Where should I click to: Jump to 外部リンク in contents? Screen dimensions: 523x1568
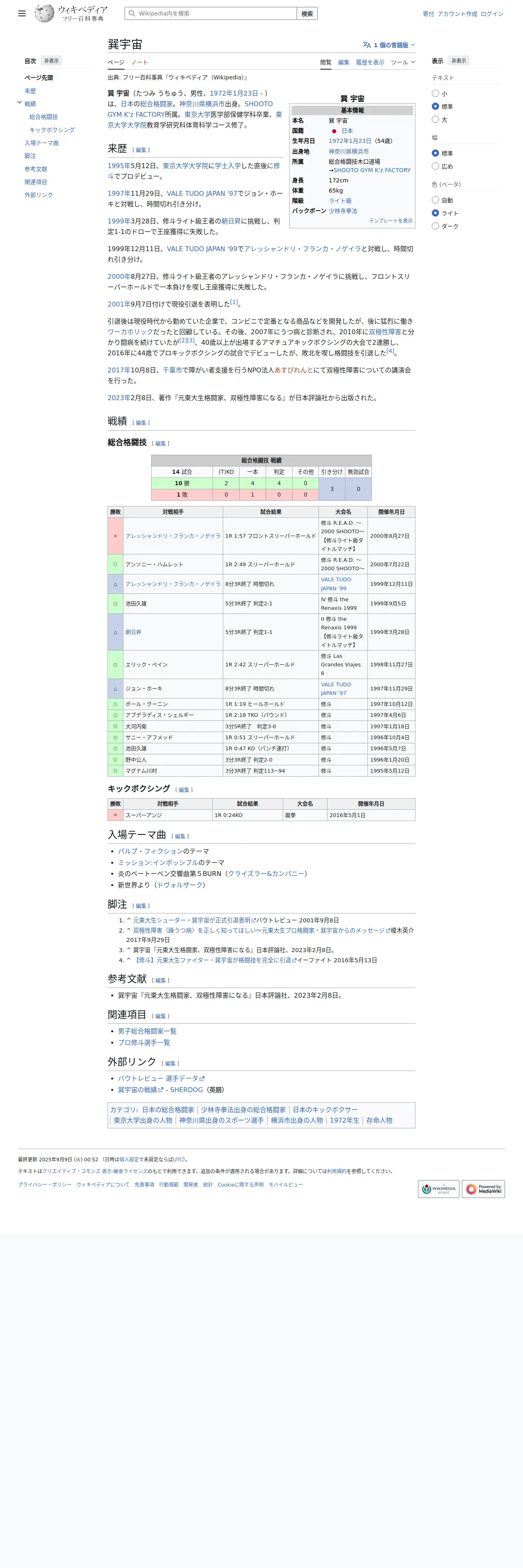click(38, 195)
